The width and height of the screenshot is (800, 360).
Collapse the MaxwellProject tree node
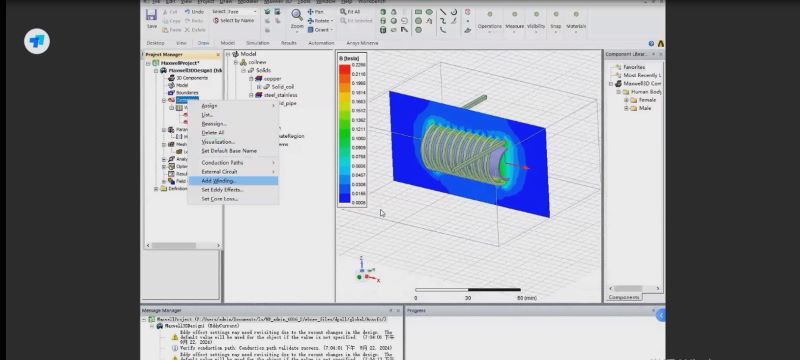(148, 63)
